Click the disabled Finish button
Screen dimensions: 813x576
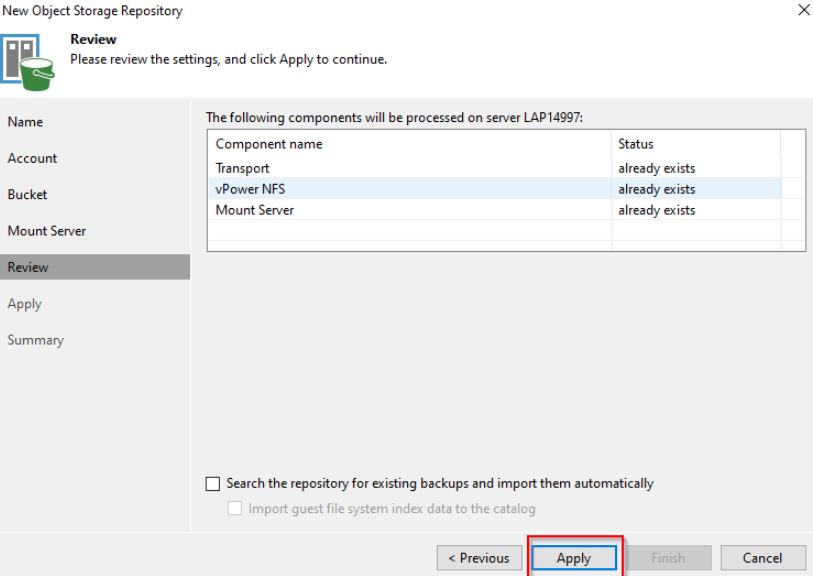[668, 558]
